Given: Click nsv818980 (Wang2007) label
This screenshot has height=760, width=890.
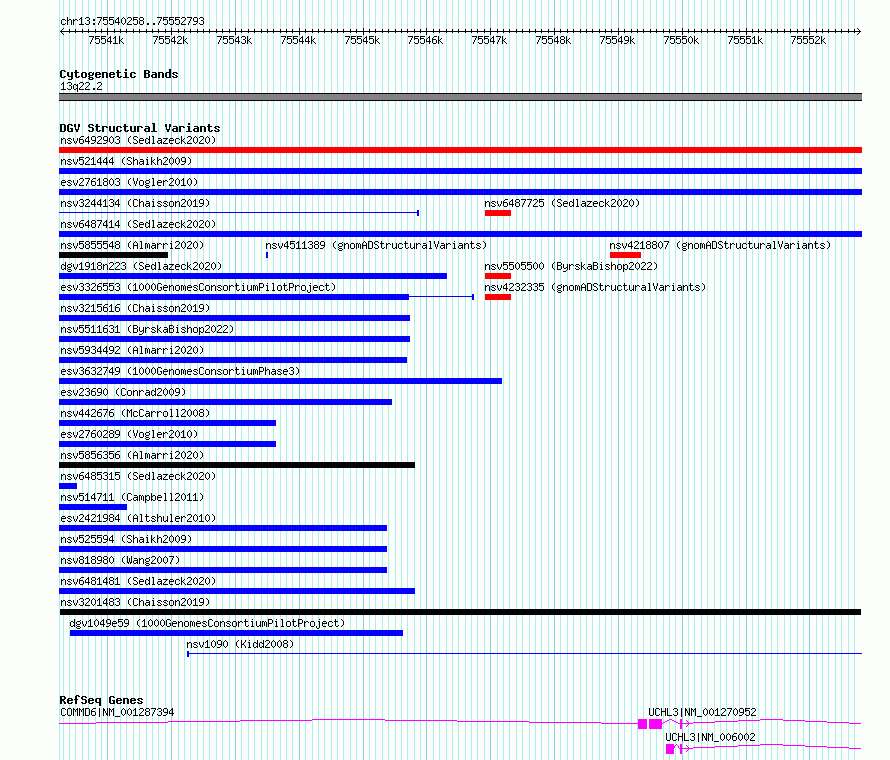Looking at the screenshot, I should [x=120, y=560].
